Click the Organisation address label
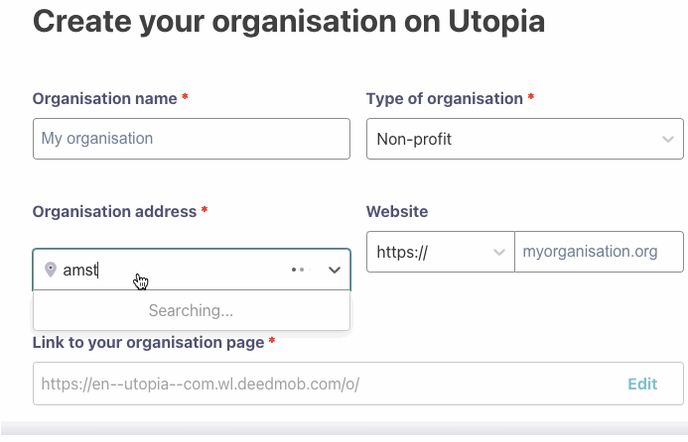 (115, 212)
